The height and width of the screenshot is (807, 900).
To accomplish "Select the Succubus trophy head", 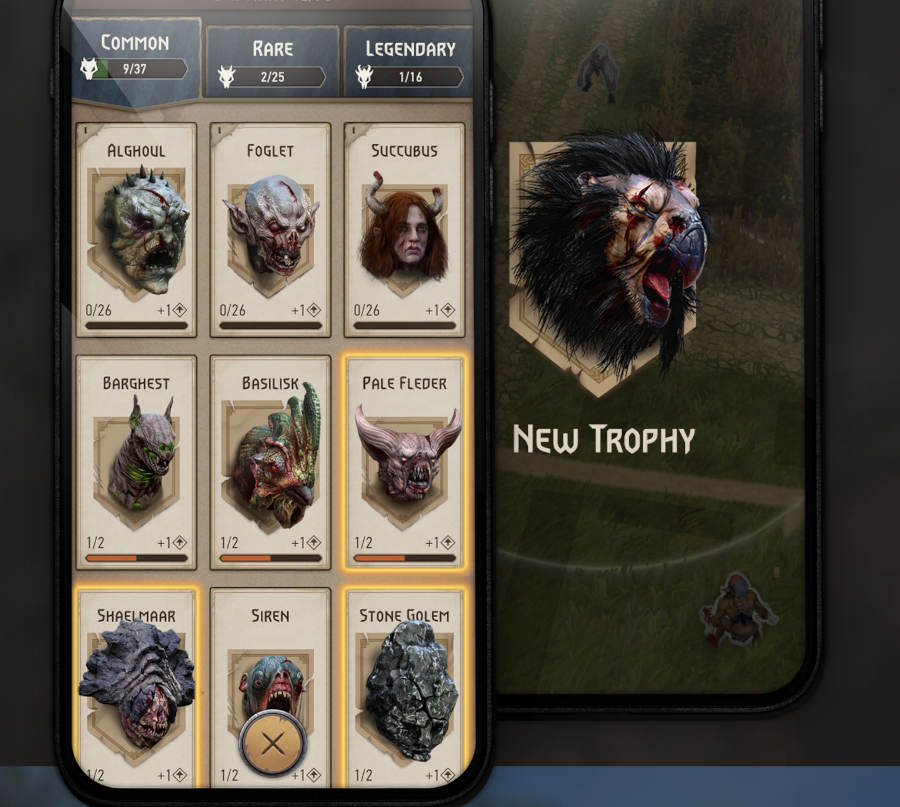I will pos(404,232).
